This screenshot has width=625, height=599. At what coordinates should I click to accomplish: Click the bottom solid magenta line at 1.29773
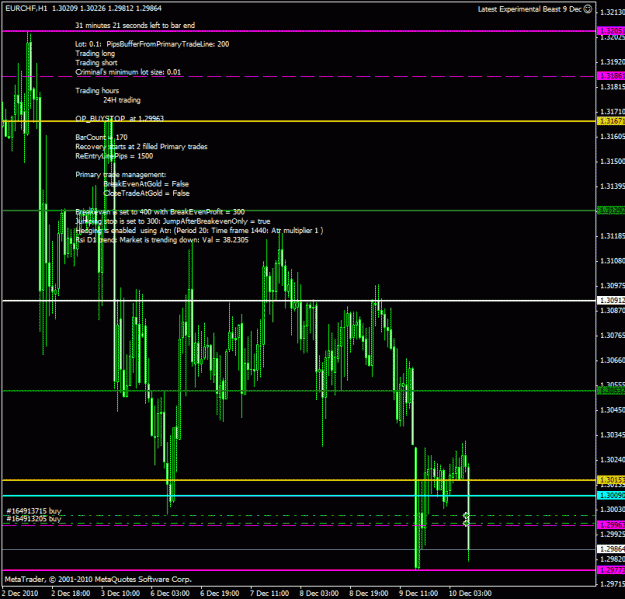299,570
